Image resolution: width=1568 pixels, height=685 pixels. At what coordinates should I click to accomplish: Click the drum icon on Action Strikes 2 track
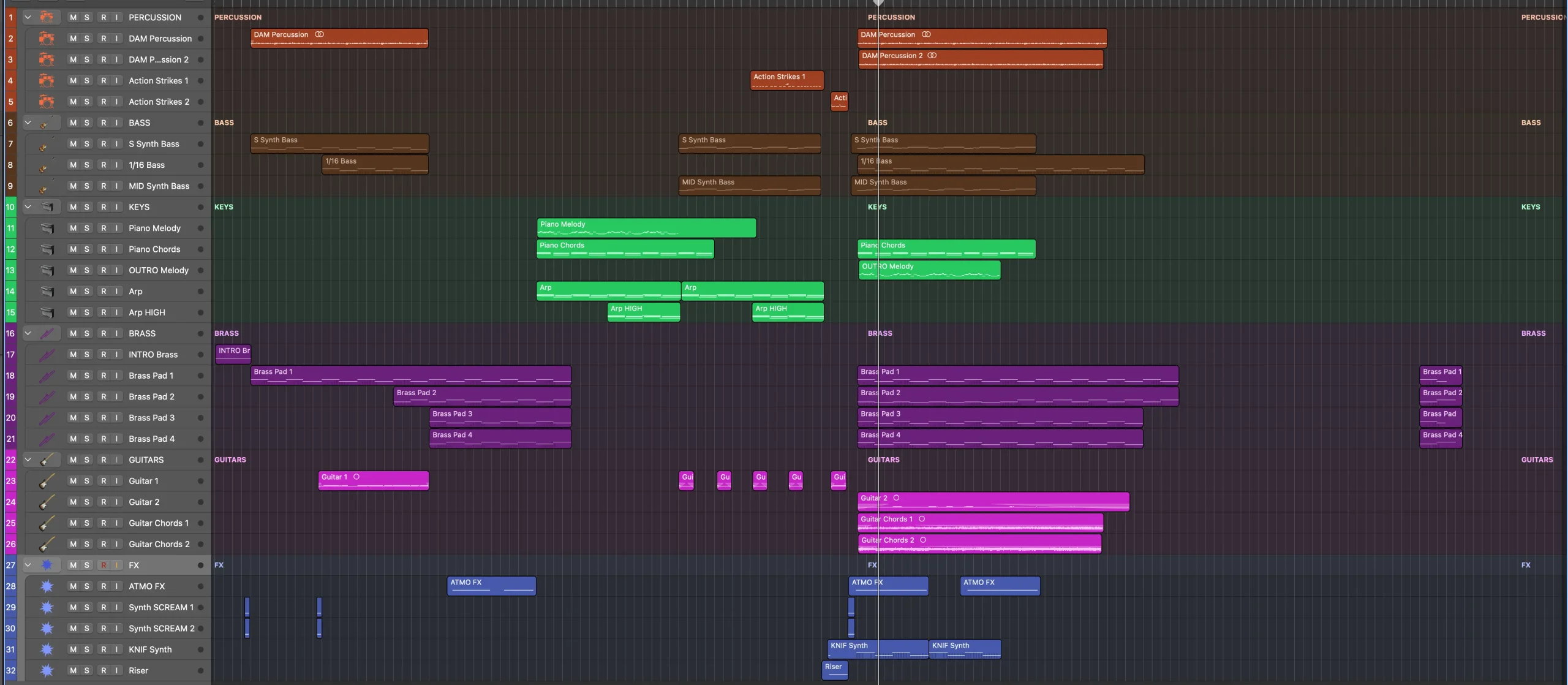coord(47,102)
